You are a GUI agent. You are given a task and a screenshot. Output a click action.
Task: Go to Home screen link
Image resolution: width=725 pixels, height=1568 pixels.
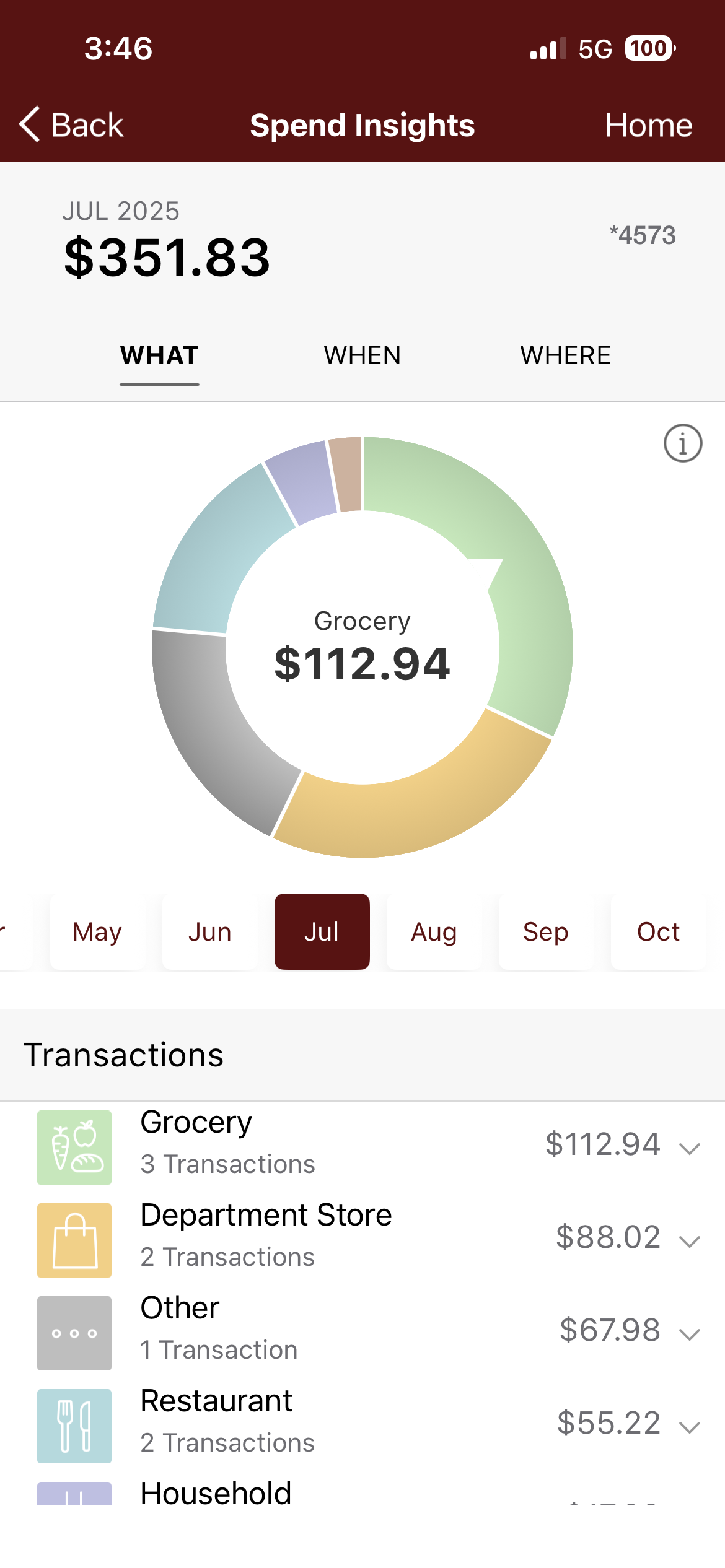coord(648,125)
